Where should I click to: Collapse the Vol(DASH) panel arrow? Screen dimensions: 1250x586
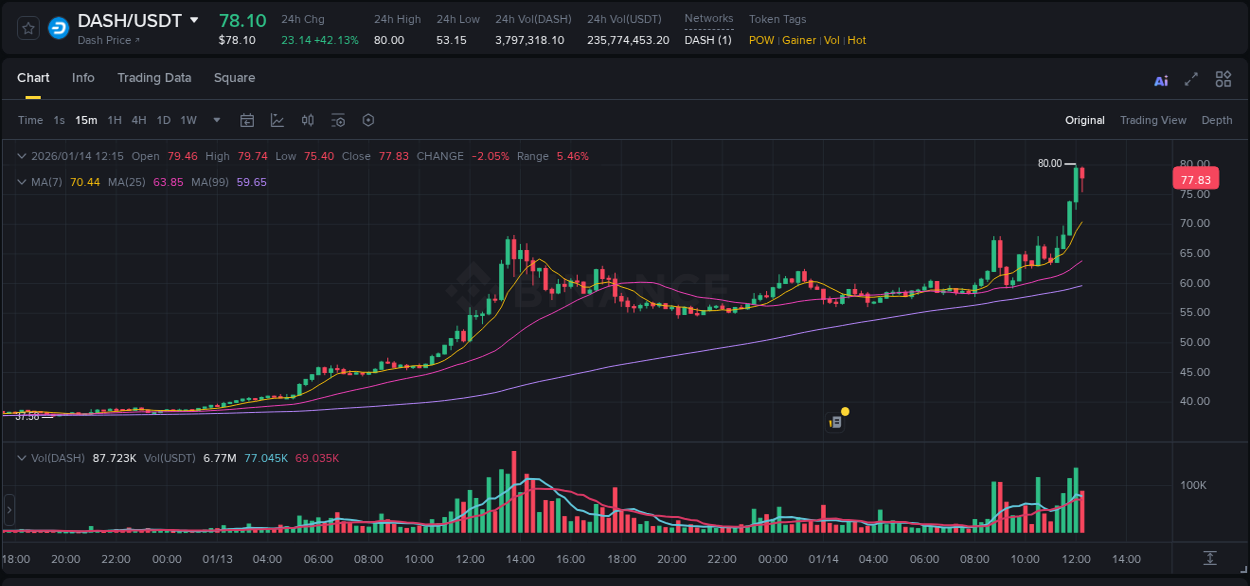click(x=22, y=457)
